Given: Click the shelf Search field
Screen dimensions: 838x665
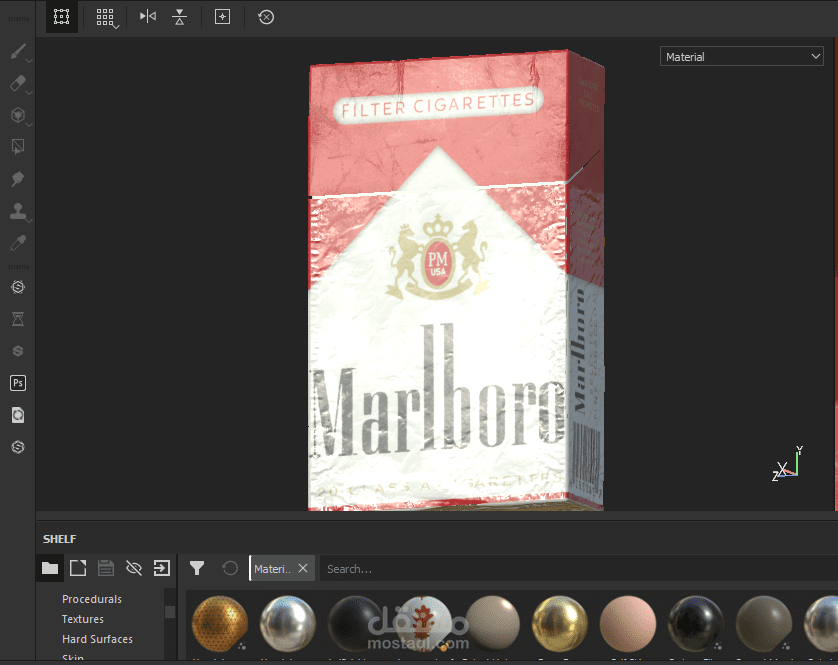Looking at the screenshot, I should (x=579, y=569).
